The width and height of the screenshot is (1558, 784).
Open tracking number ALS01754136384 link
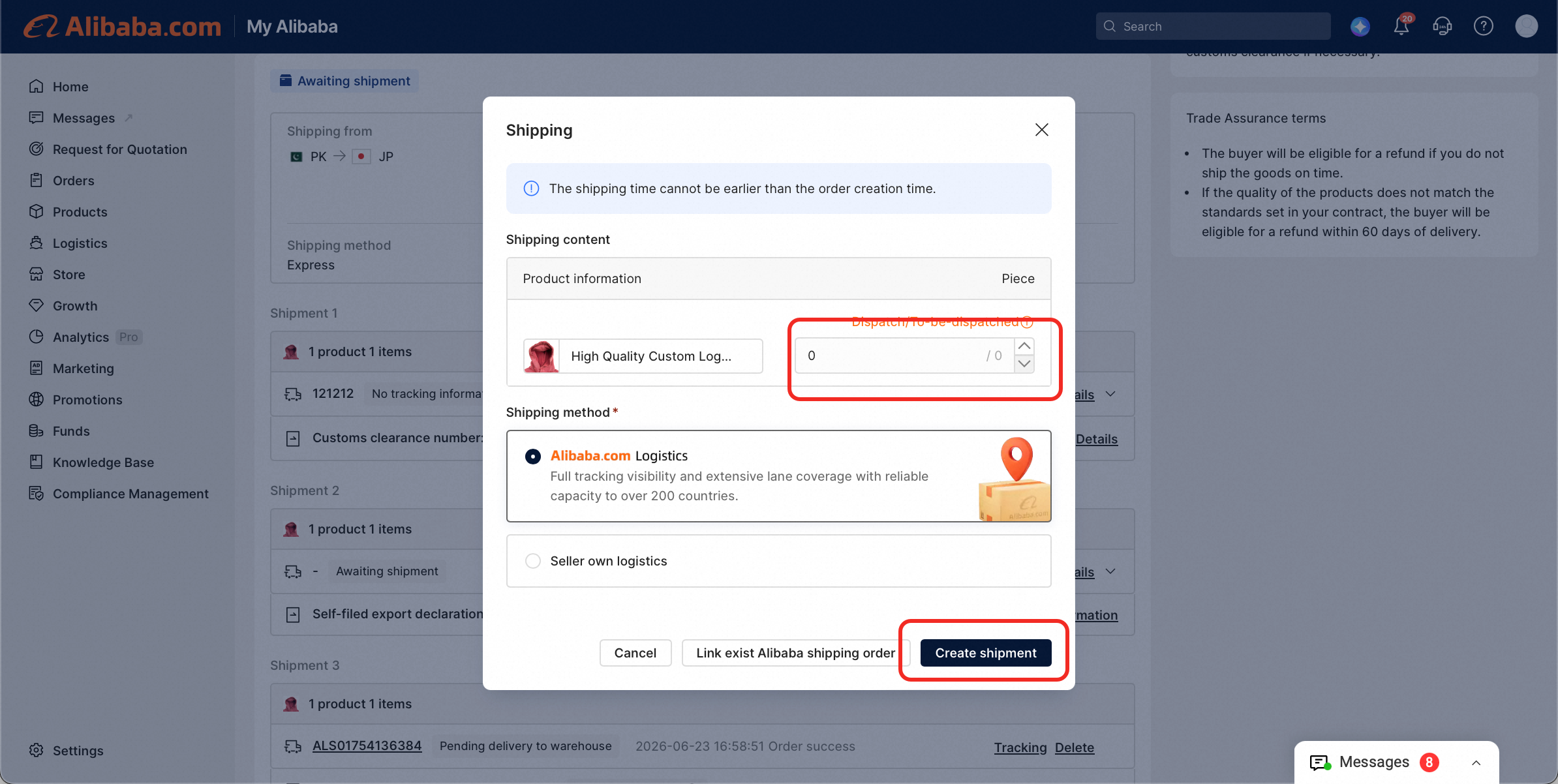tap(367, 746)
